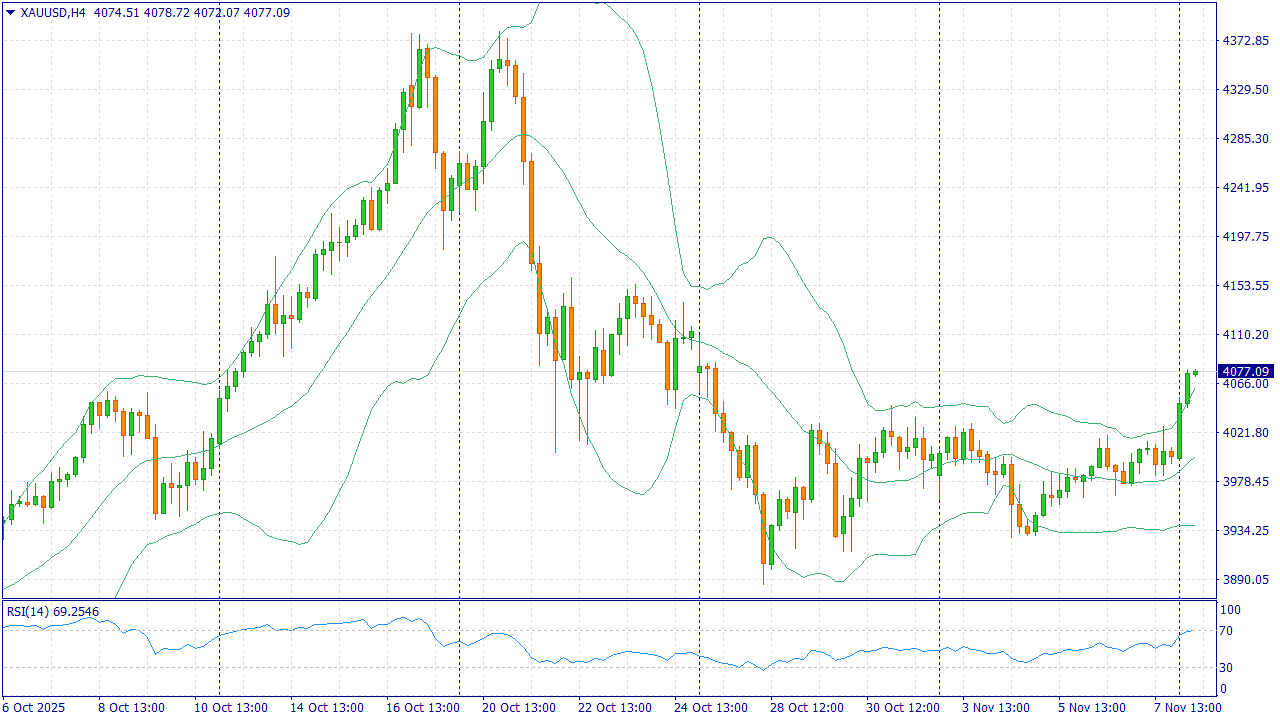Select the XAUUSD,H4 symbol title
This screenshot has width=1280, height=720.
click(x=53, y=13)
